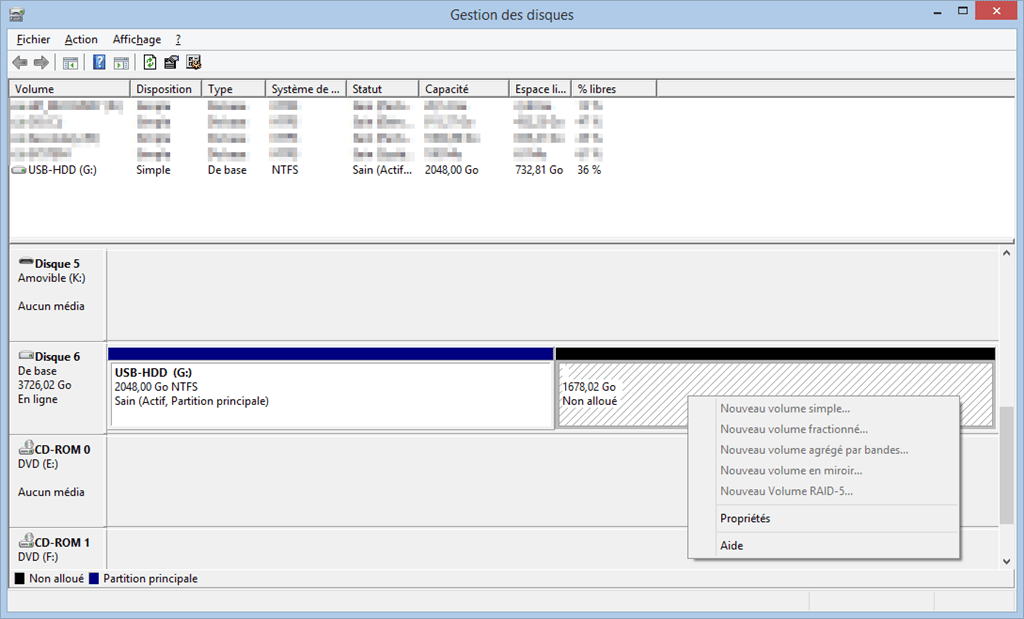Open the Affichage menu

pos(136,39)
